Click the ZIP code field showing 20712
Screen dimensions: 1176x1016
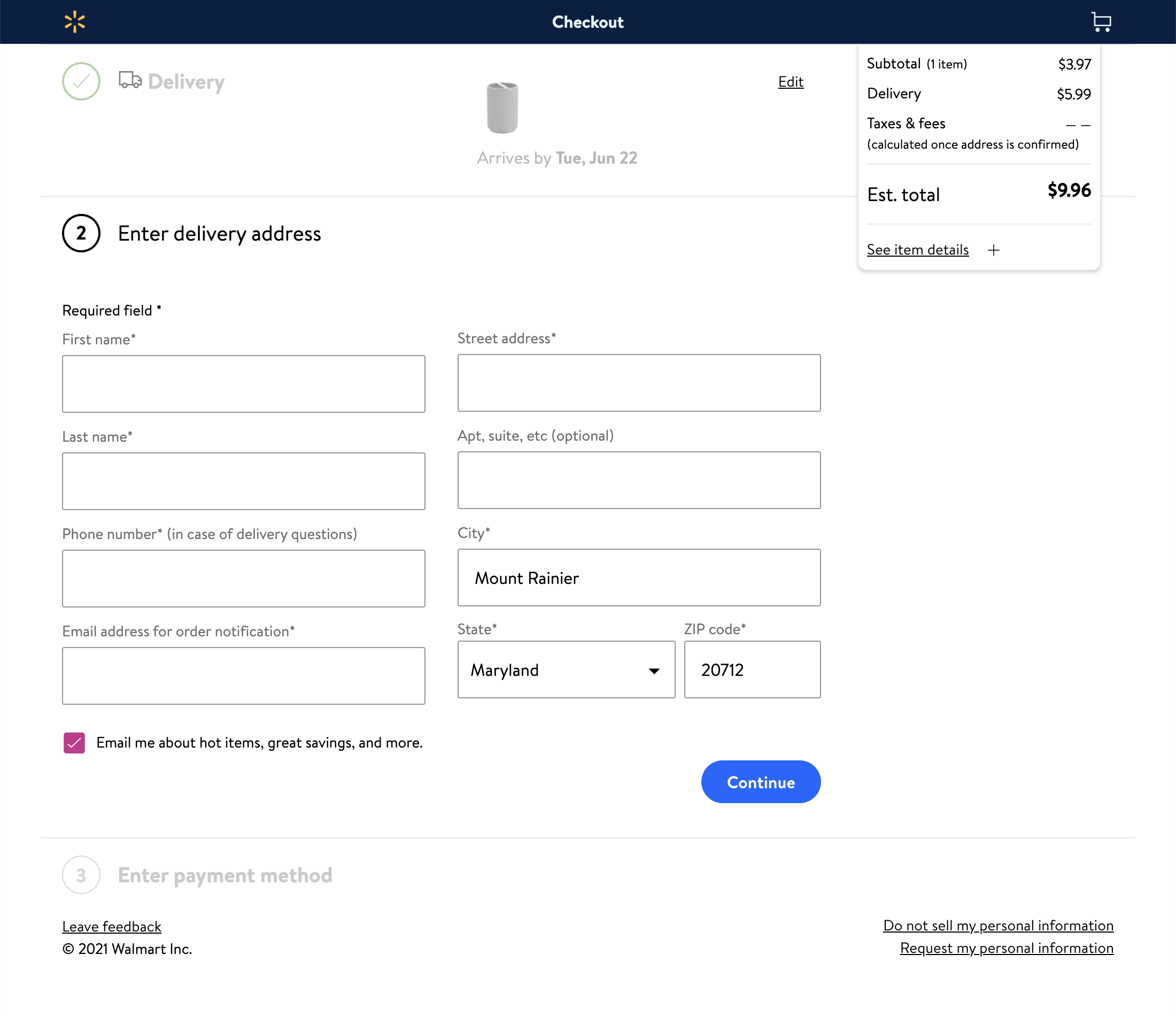point(752,670)
